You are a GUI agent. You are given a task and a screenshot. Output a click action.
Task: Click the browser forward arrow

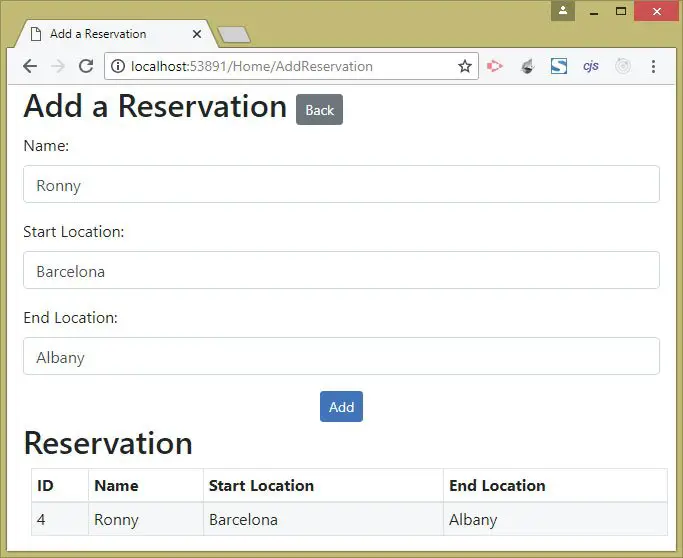click(x=57, y=66)
